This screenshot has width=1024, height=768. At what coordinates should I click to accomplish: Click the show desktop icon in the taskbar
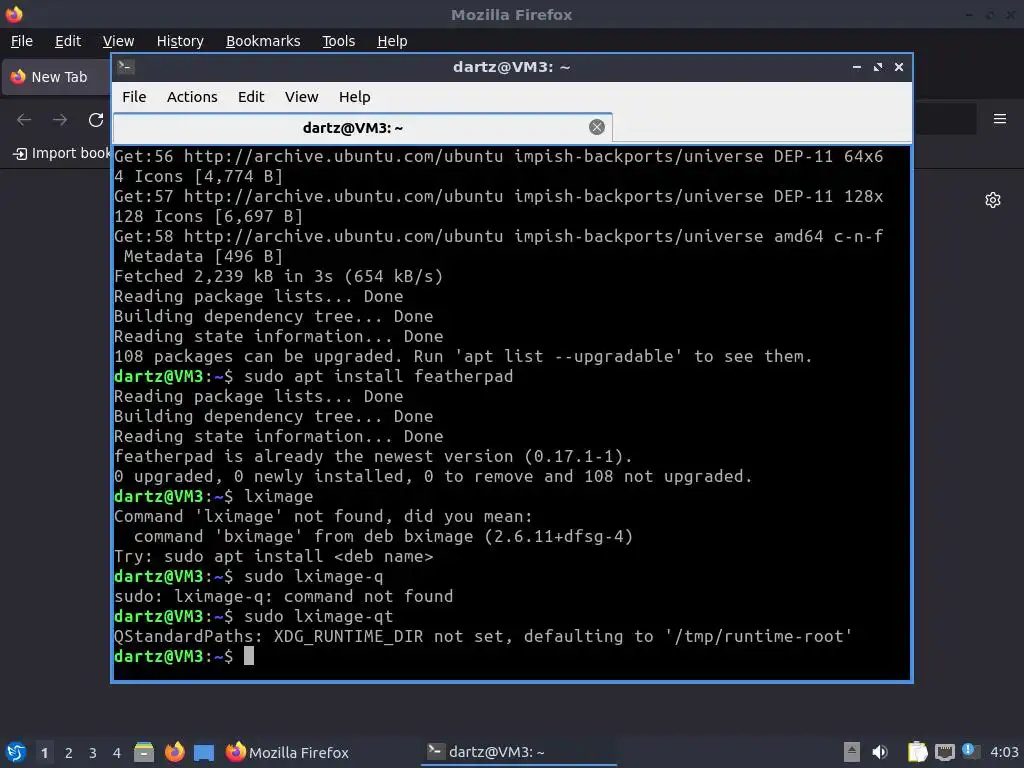[x=204, y=752]
